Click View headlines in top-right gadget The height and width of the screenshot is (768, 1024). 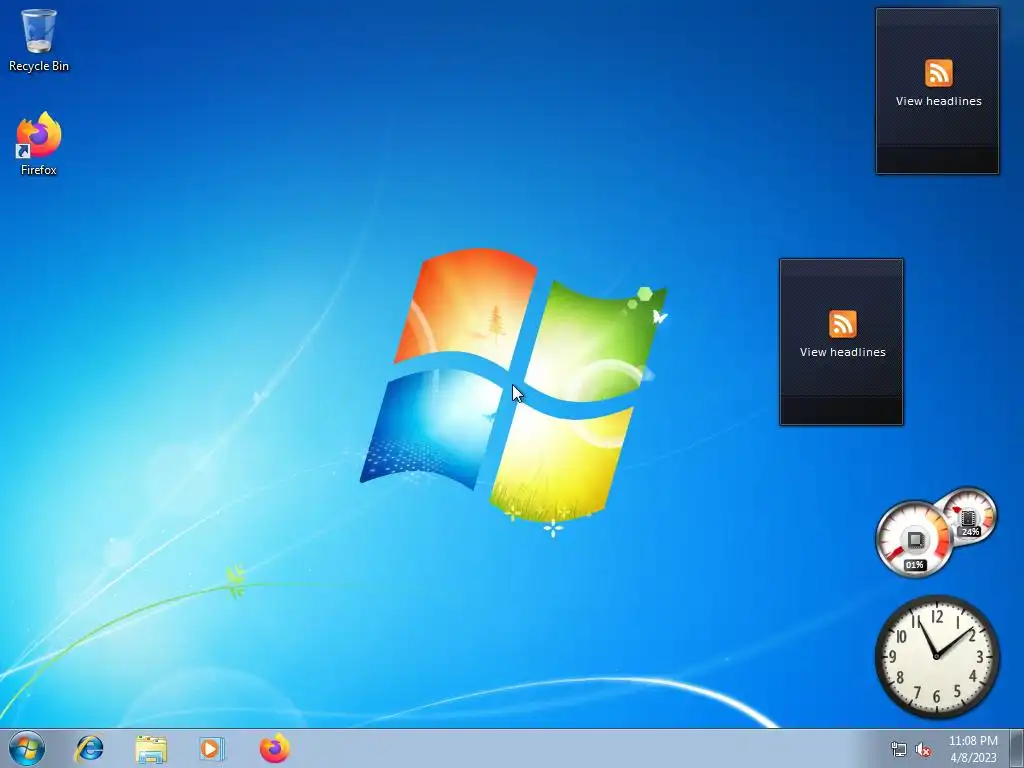point(938,101)
